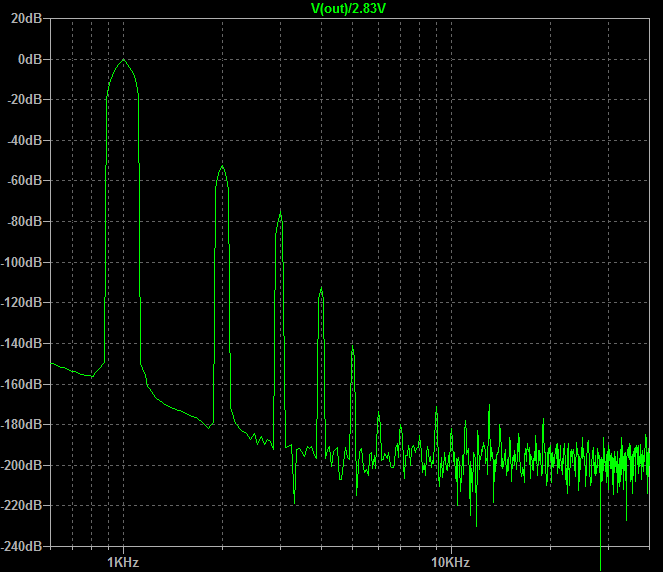Click the third harmonic peak near -75dB
Image resolution: width=663 pixels, height=572 pixels.
tap(280, 211)
